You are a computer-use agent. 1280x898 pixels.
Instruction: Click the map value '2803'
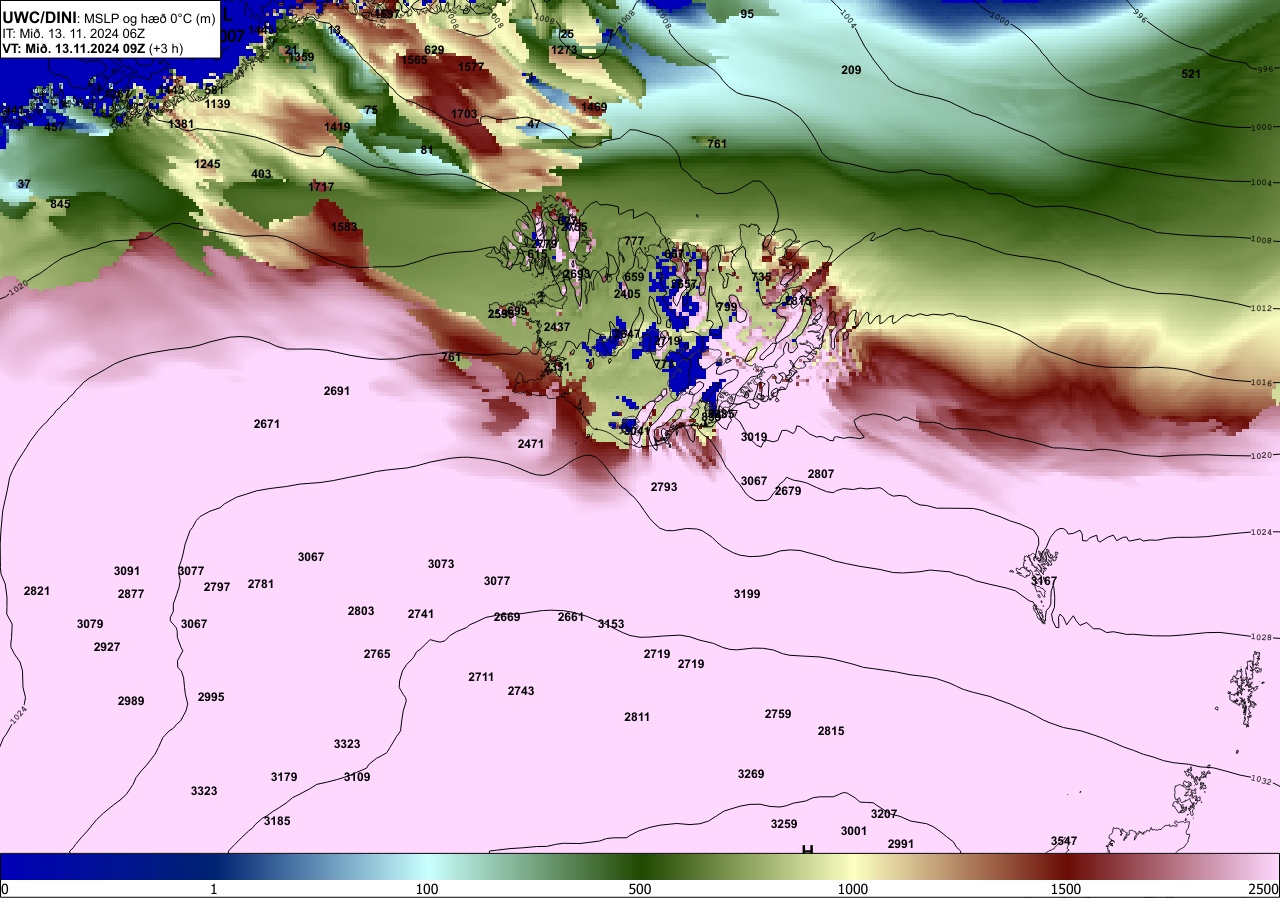point(361,611)
